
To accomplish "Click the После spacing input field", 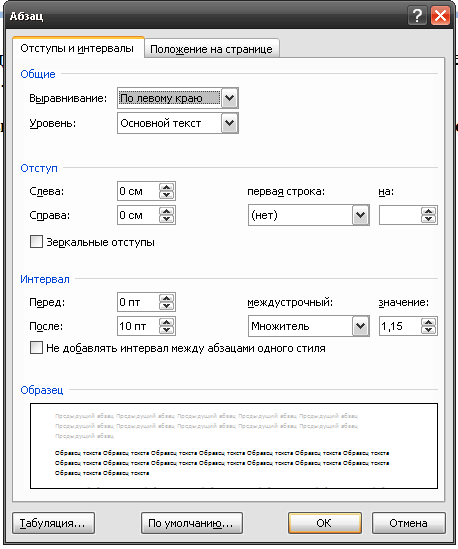I will coord(138,326).
